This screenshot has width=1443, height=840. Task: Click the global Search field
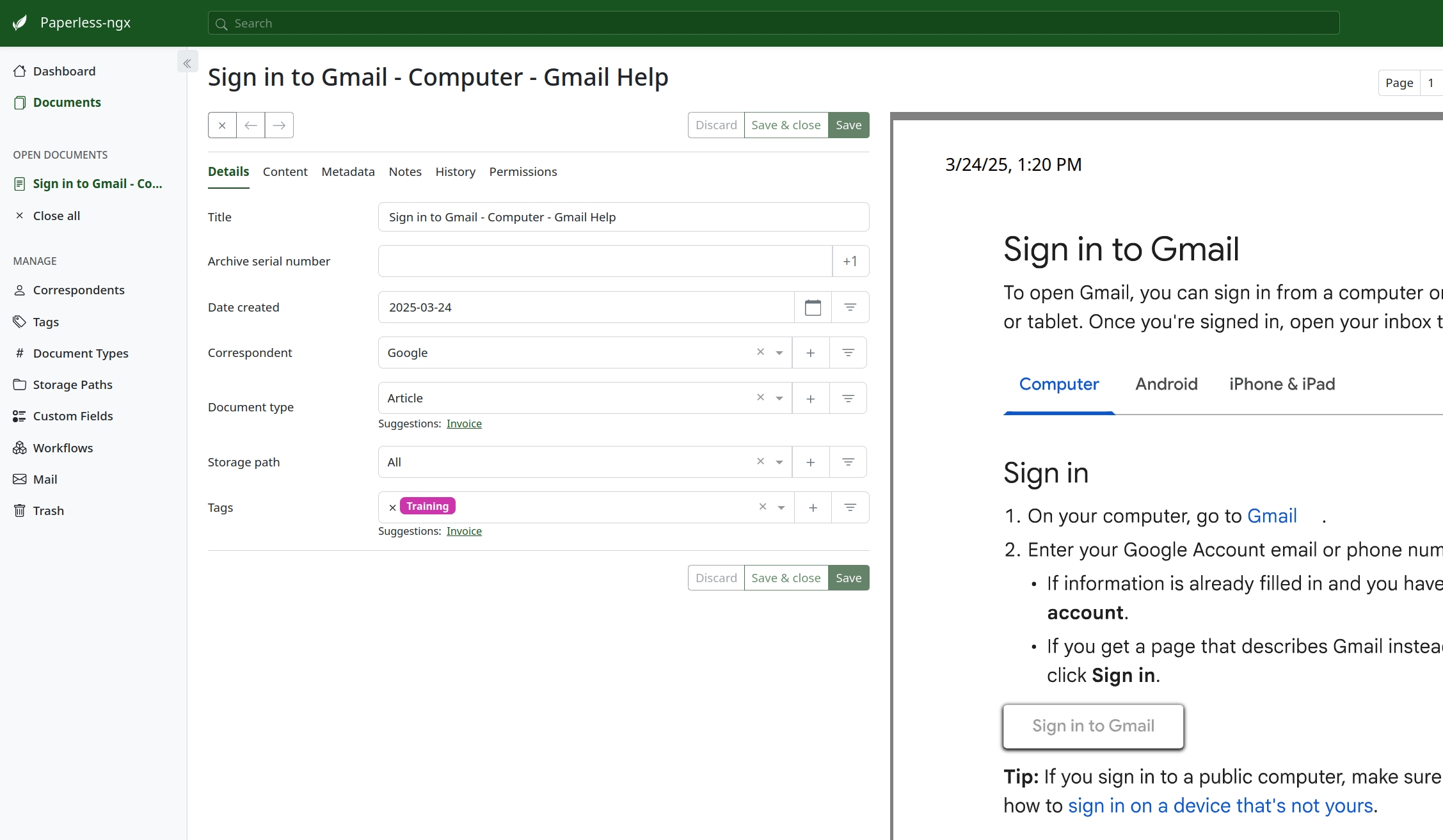click(x=774, y=23)
